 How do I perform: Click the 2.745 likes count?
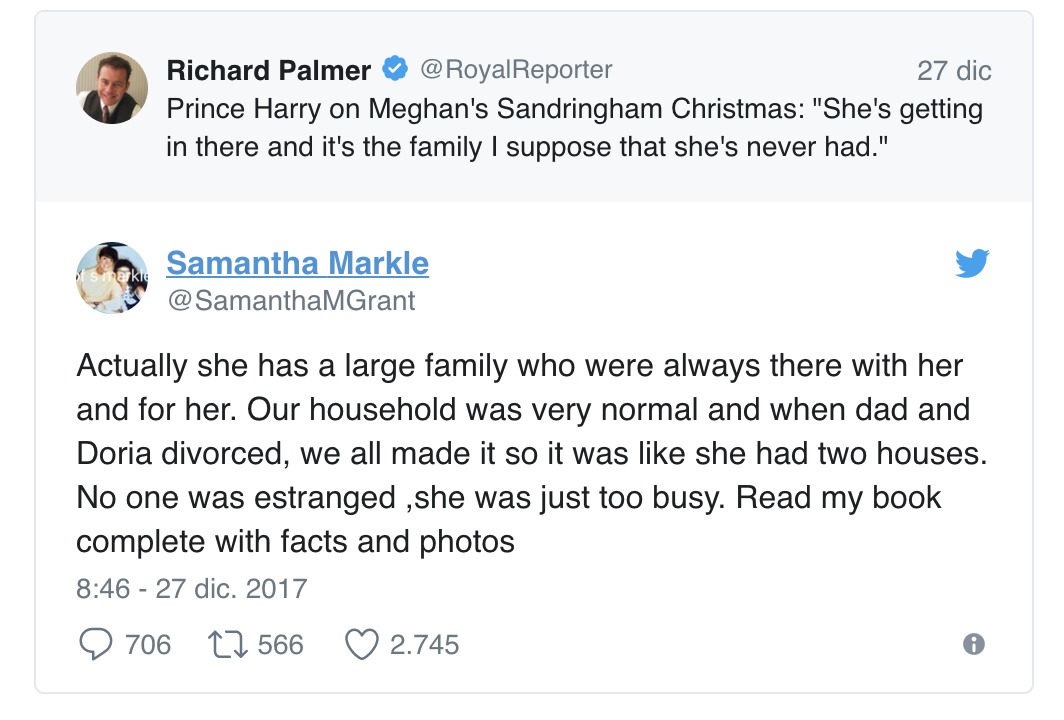click(x=425, y=645)
